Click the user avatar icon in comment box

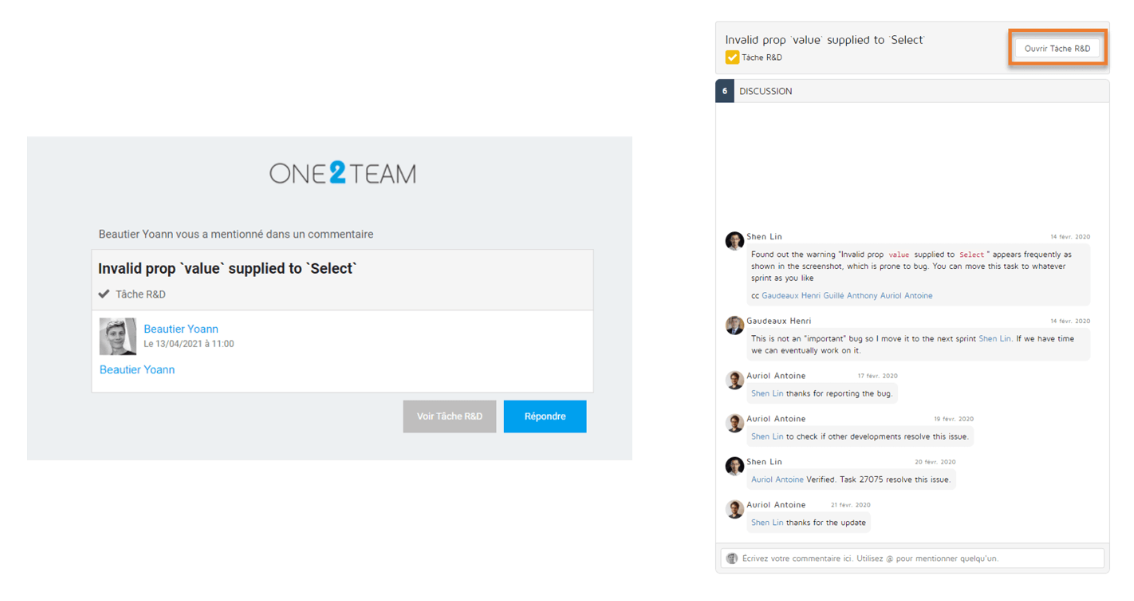[732, 558]
